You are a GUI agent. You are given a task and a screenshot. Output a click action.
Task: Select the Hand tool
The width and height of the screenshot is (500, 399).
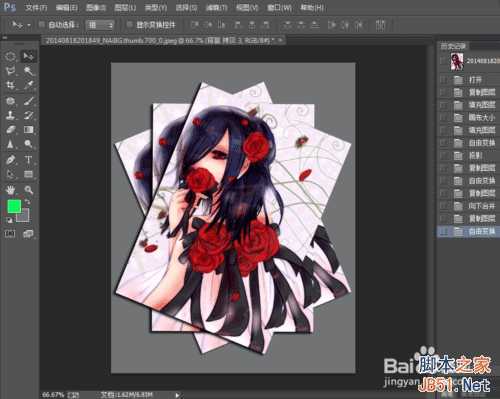pyautogui.click(x=10, y=190)
